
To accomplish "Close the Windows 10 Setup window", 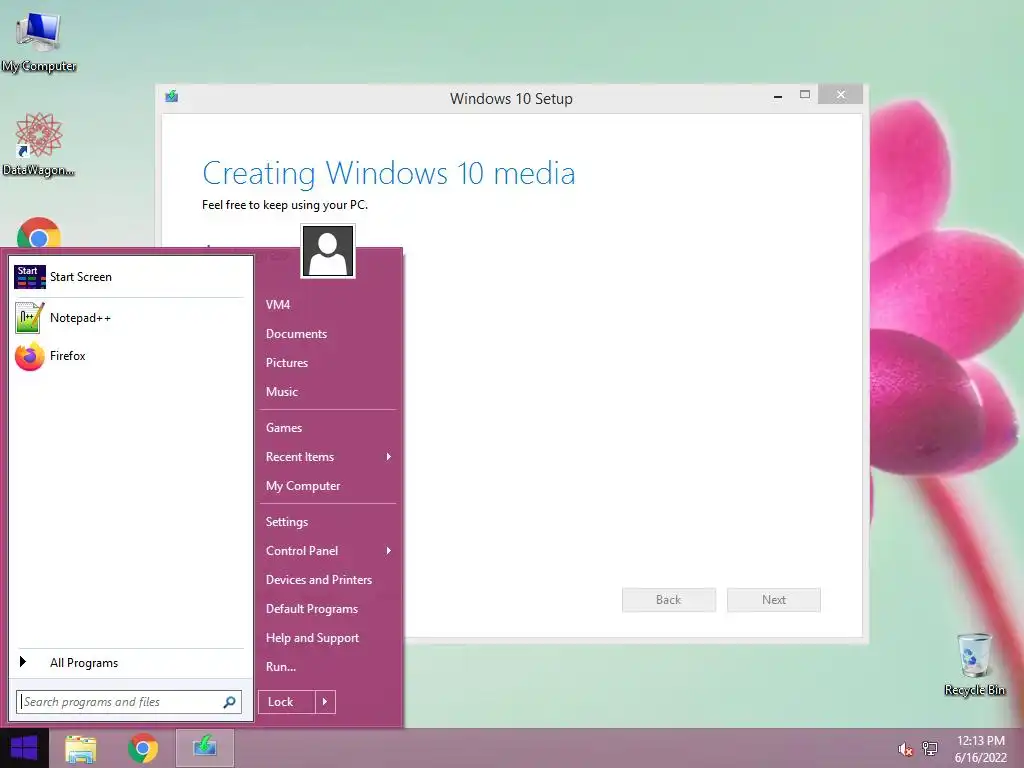I will coord(840,95).
